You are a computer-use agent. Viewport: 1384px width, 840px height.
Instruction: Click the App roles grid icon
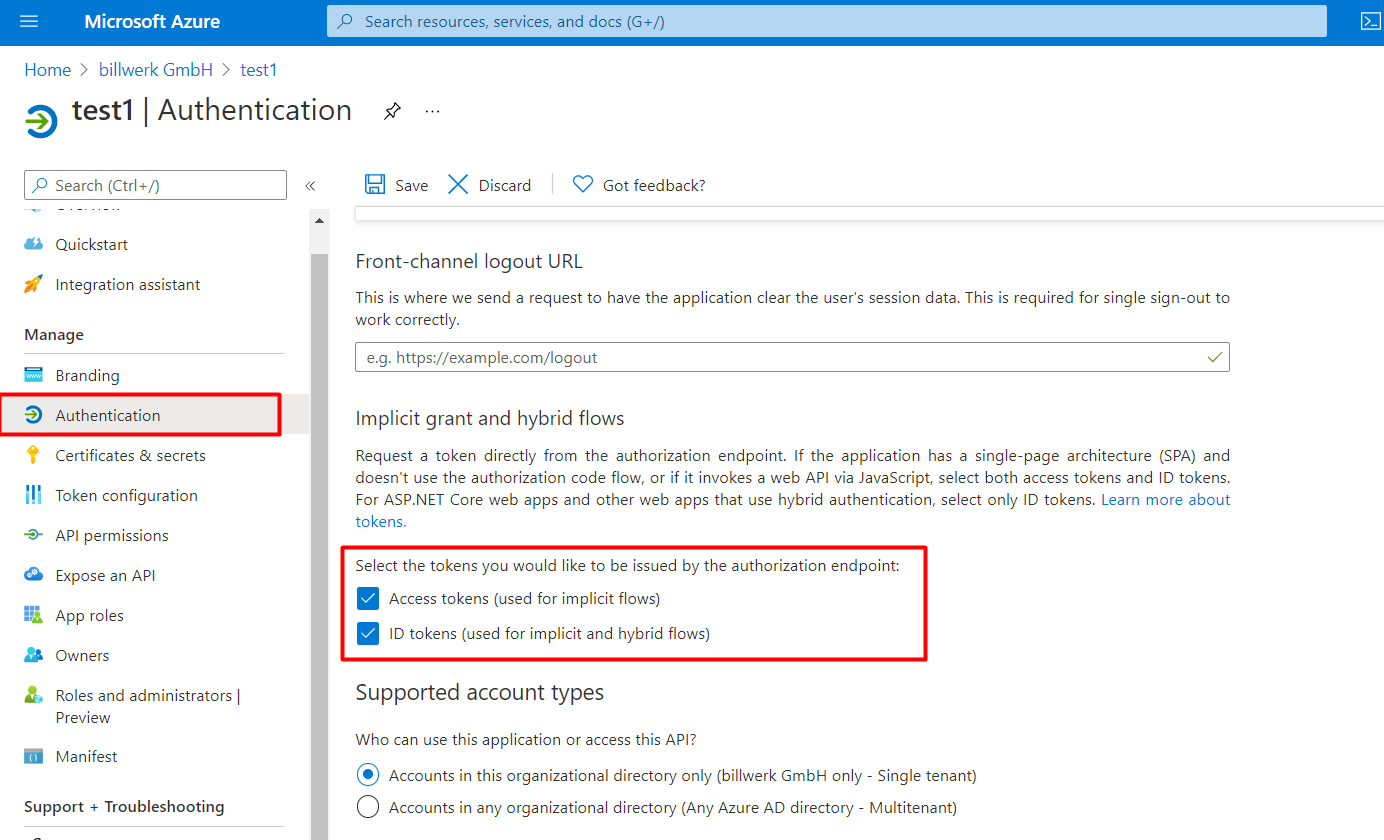coord(34,615)
